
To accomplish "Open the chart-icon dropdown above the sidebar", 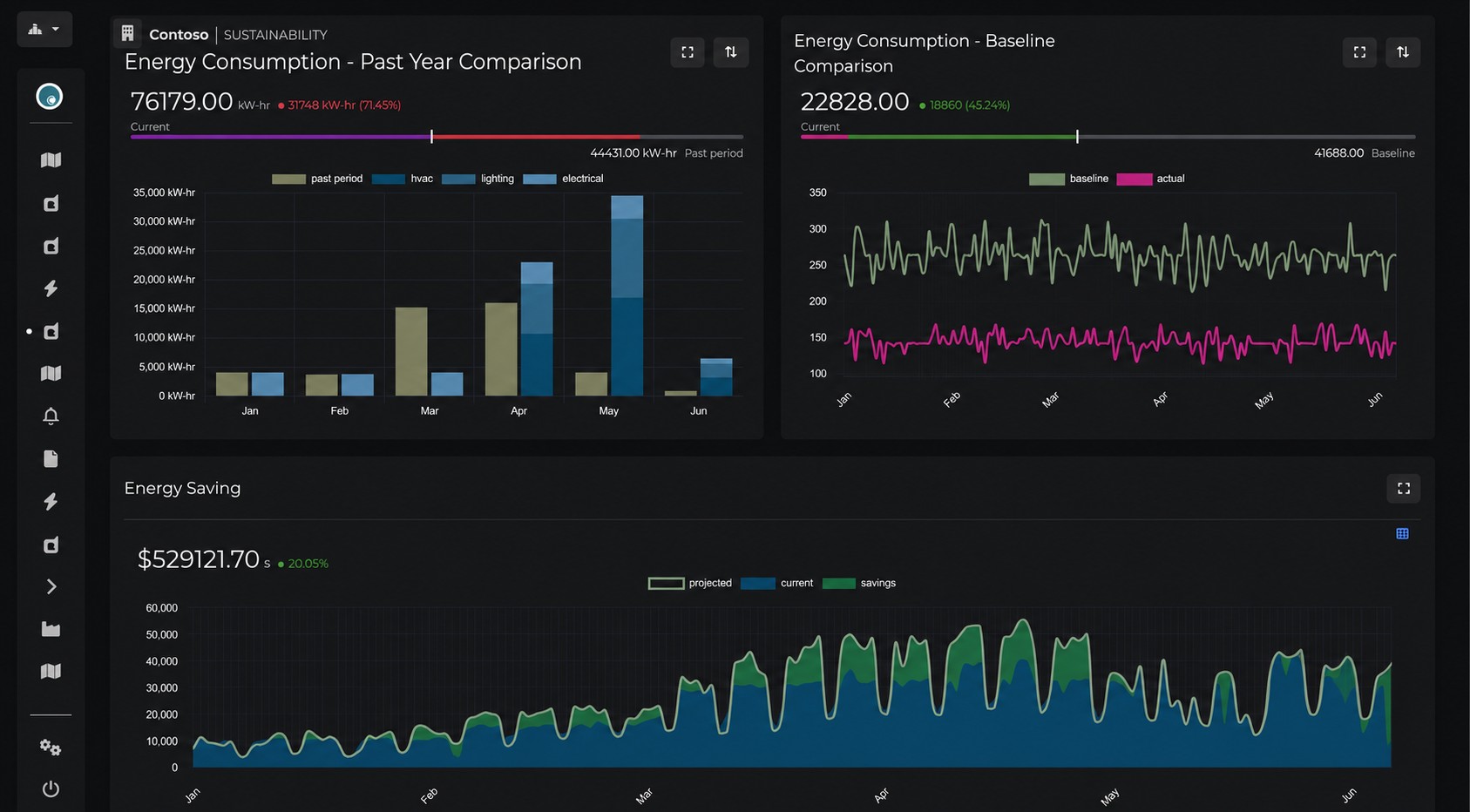I will (x=44, y=30).
